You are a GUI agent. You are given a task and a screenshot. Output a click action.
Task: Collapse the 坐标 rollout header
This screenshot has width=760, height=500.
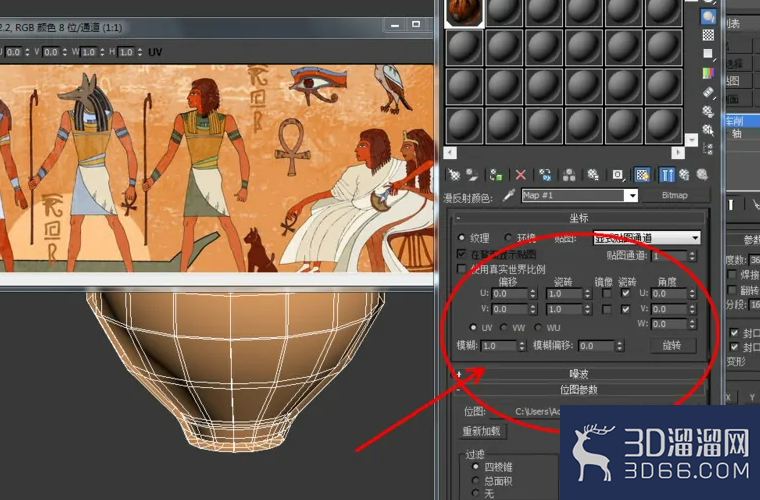(x=579, y=218)
